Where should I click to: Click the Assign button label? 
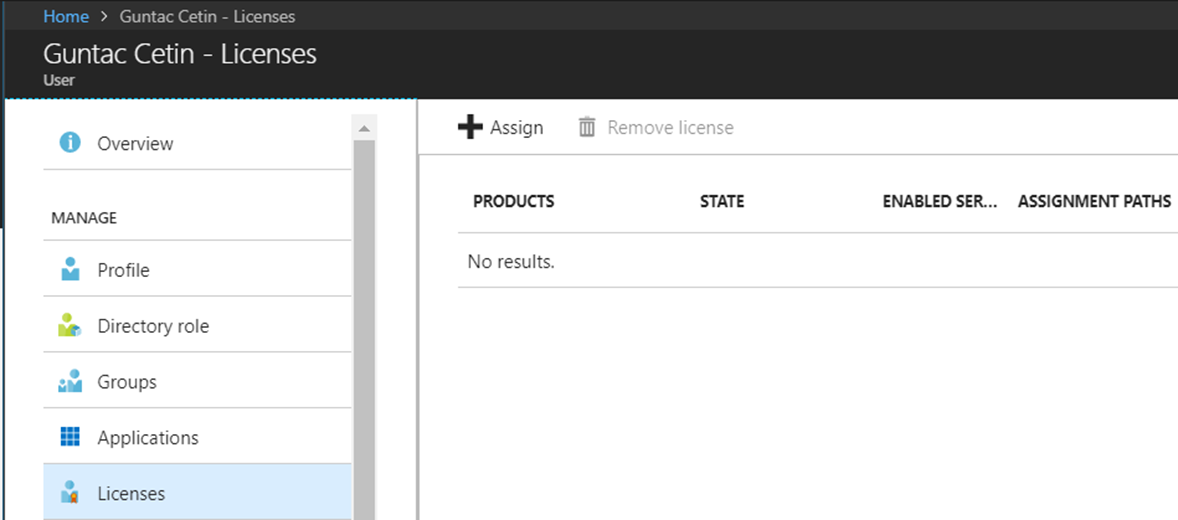[x=517, y=128]
